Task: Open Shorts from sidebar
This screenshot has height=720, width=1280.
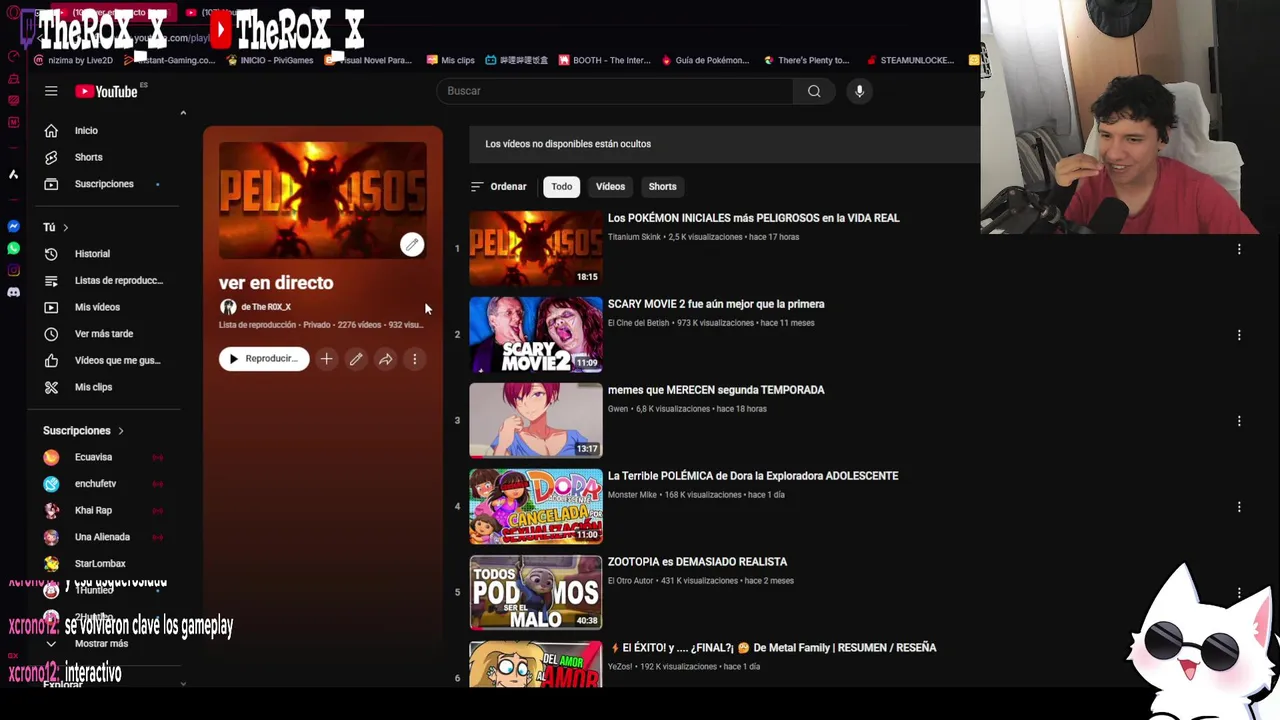Action: coord(88,157)
